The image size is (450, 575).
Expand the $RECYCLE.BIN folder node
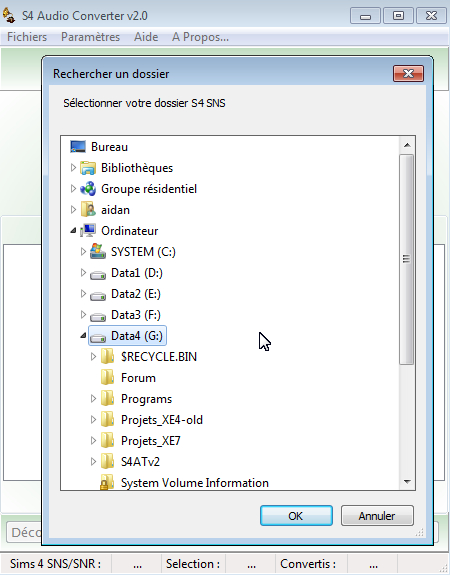(93, 356)
